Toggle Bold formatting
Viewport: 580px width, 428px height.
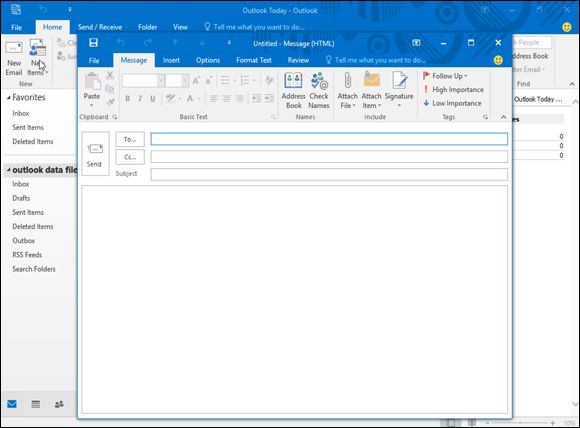pos(128,98)
